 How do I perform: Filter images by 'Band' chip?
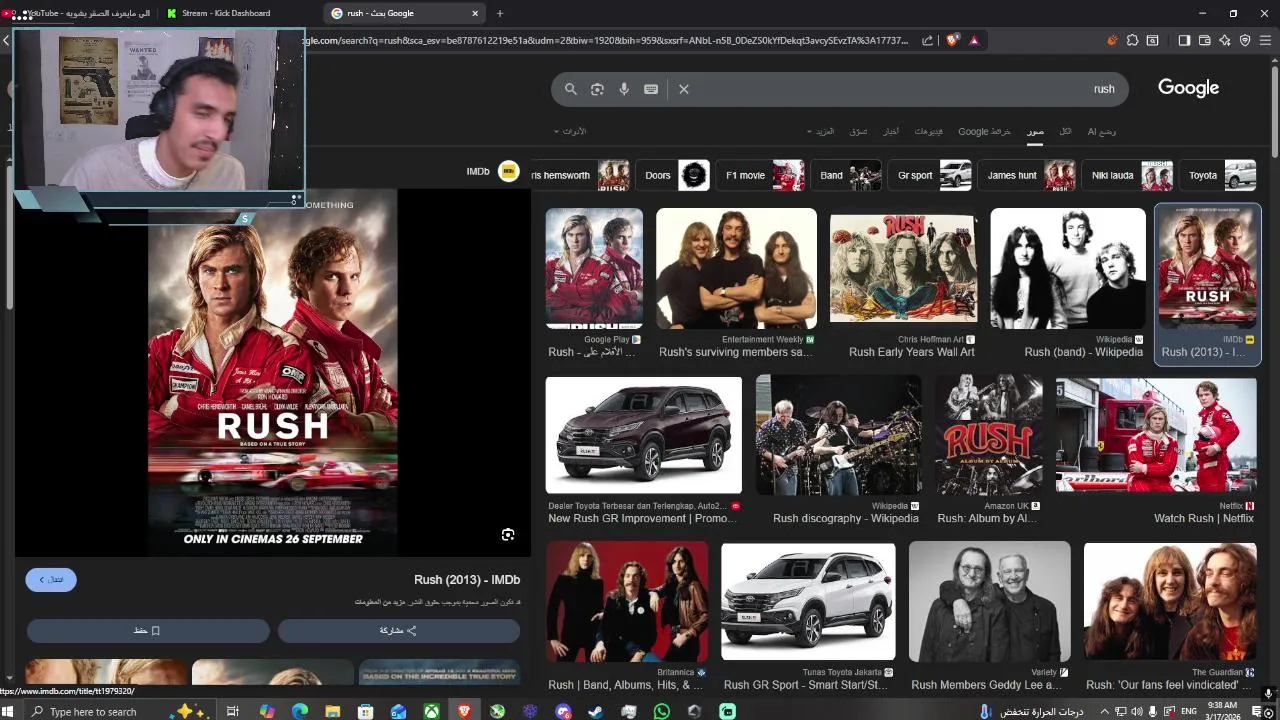846,175
